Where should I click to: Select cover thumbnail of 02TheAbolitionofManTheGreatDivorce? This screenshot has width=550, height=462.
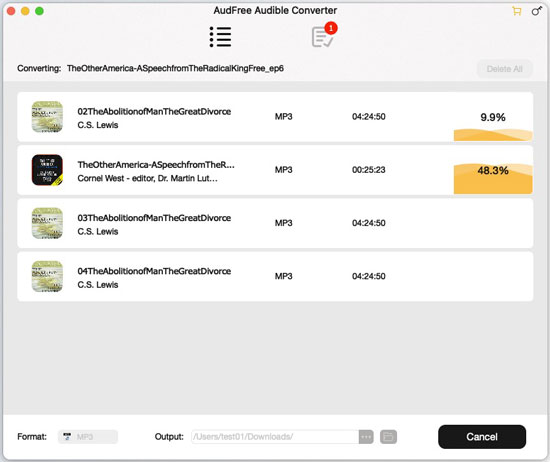point(47,117)
